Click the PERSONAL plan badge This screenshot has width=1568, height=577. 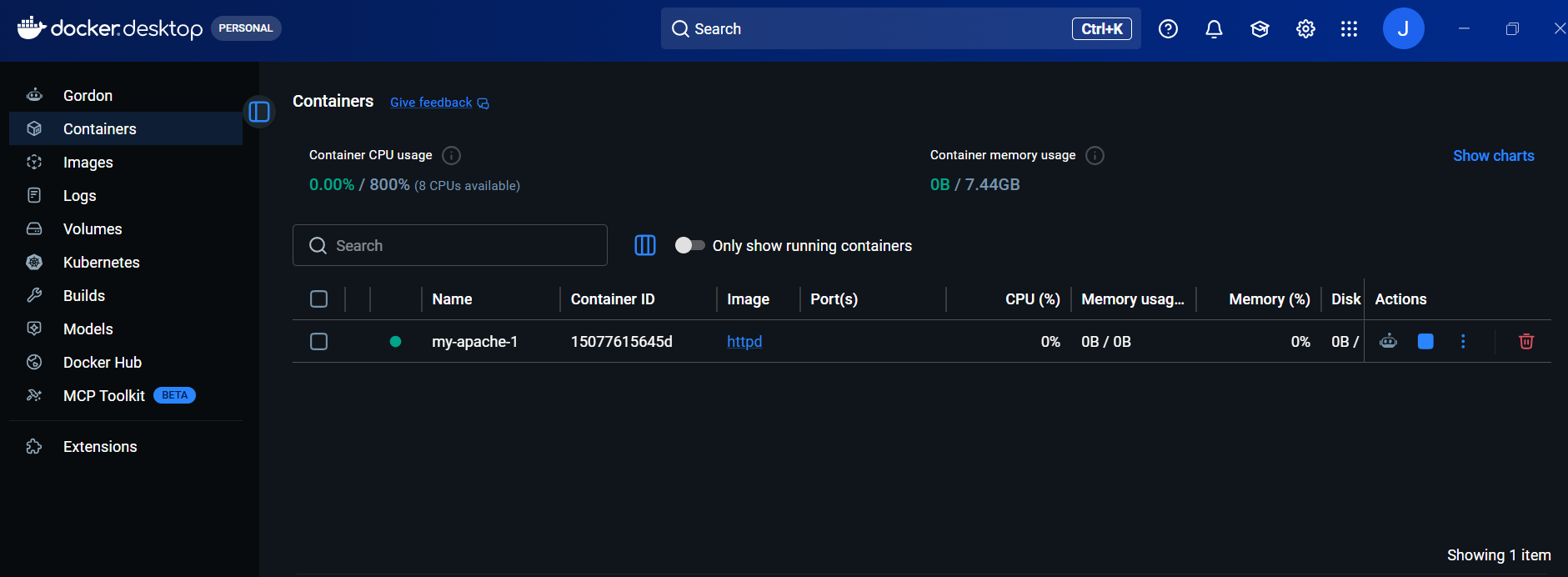tap(246, 28)
